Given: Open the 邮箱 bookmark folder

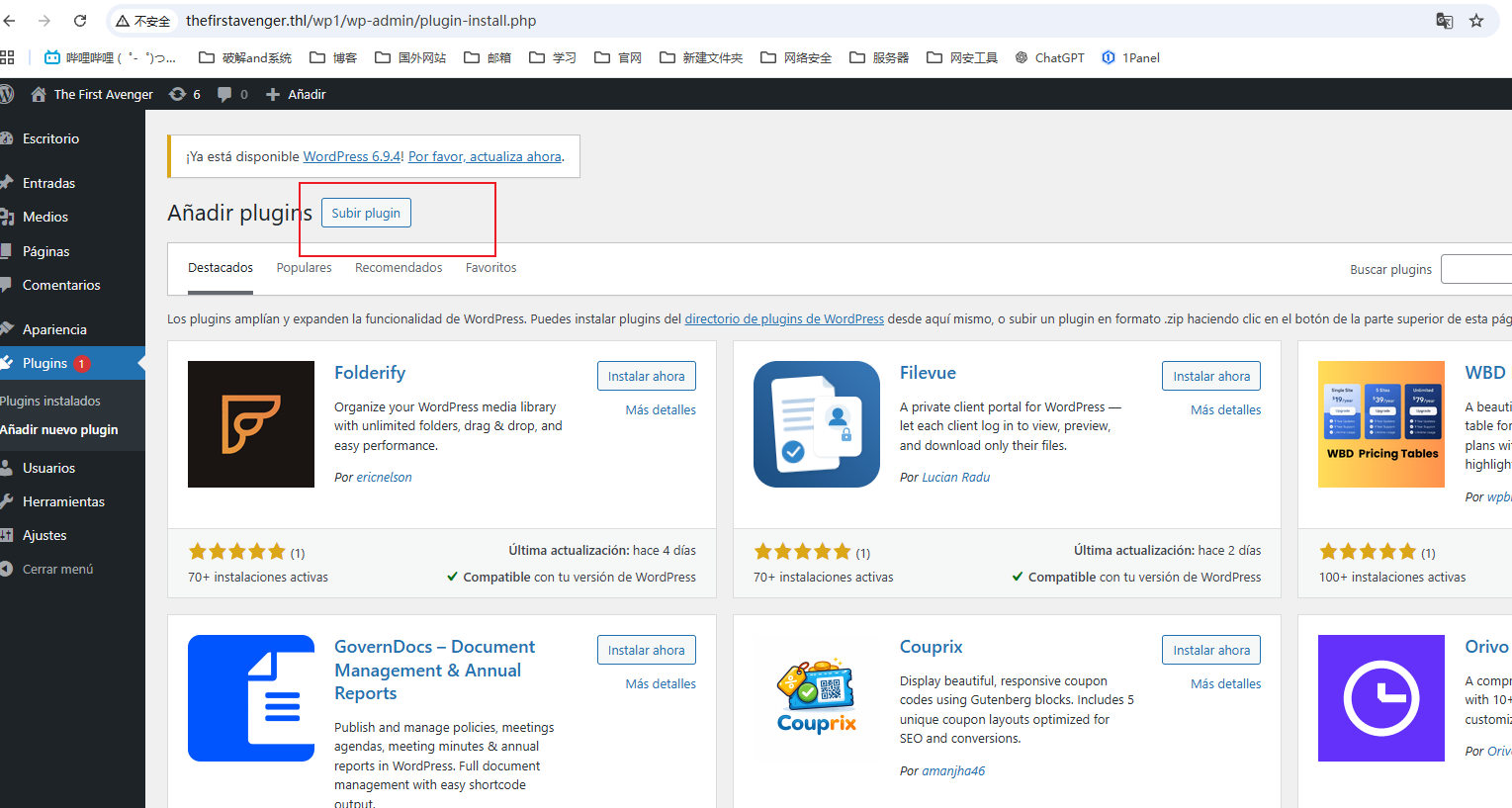Looking at the screenshot, I should pos(488,57).
